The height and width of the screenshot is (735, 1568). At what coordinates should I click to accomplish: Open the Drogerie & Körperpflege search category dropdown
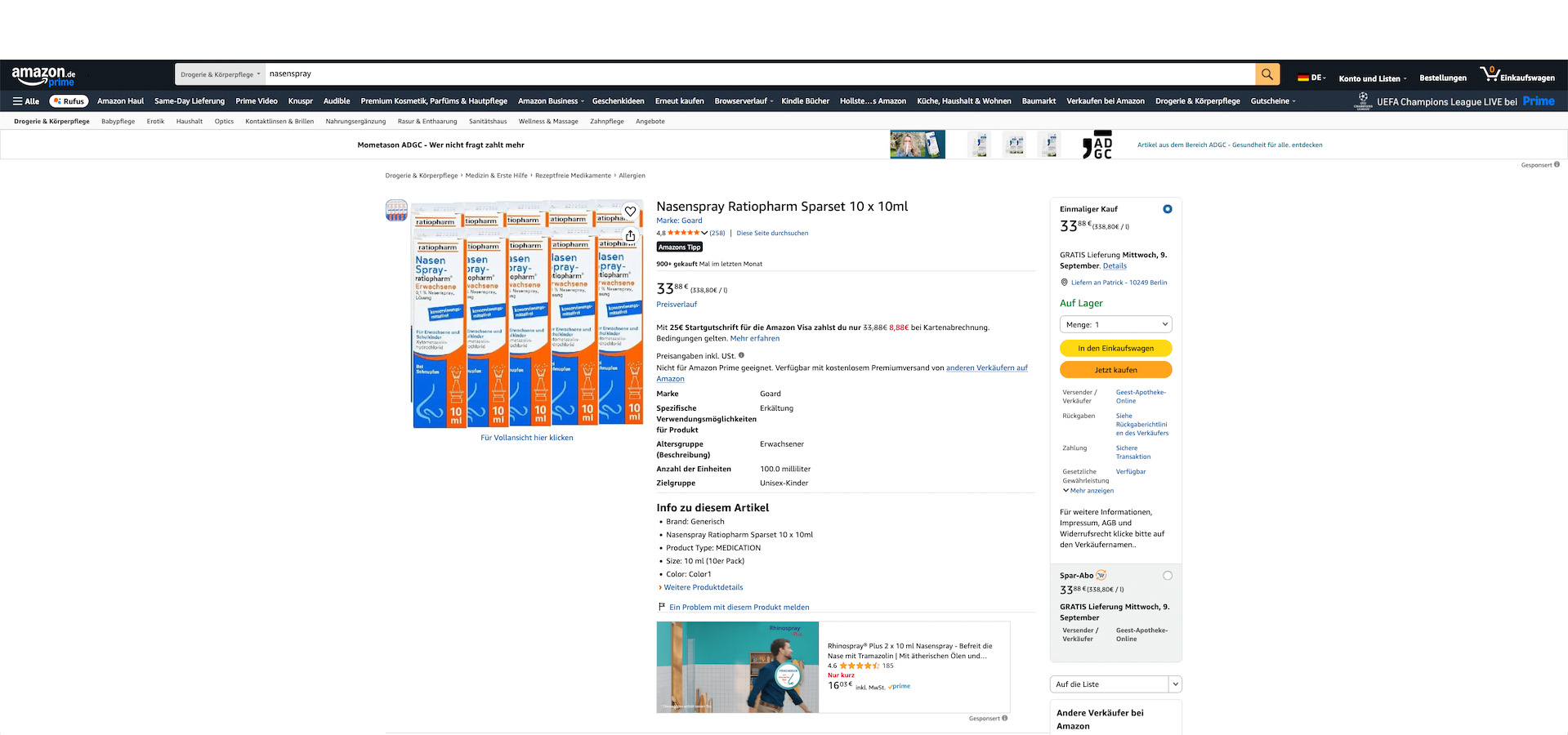220,74
